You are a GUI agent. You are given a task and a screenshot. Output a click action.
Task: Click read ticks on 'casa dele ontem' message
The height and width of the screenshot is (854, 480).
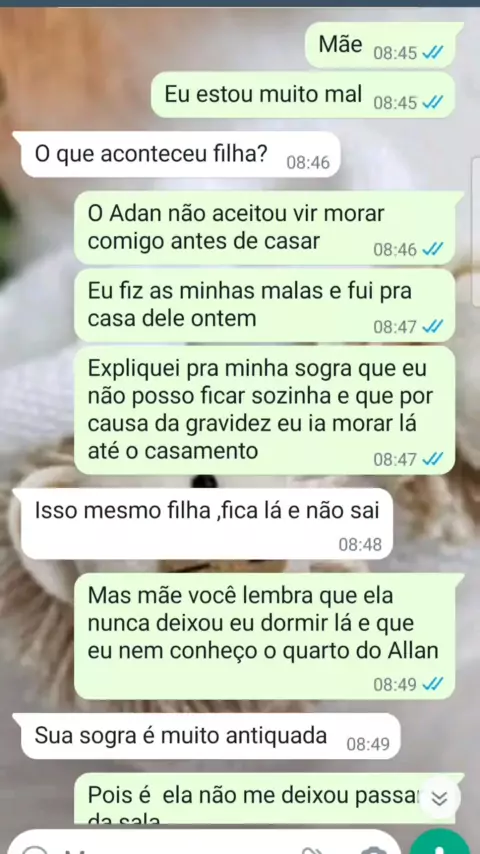pos(433,327)
